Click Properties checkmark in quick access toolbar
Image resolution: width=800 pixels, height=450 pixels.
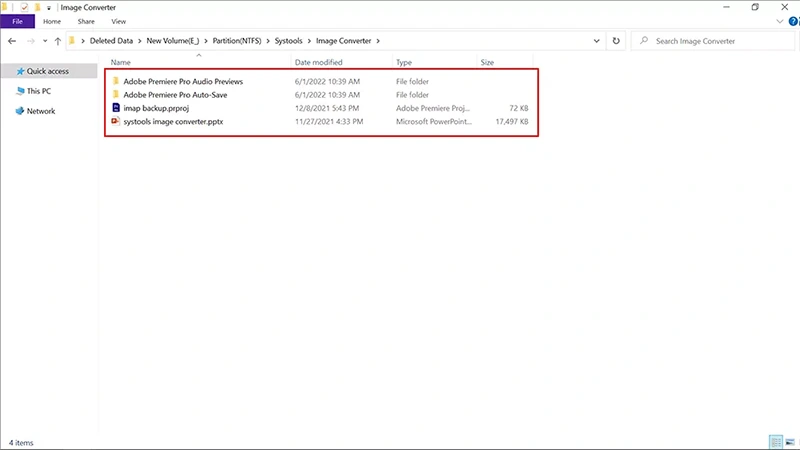24,7
